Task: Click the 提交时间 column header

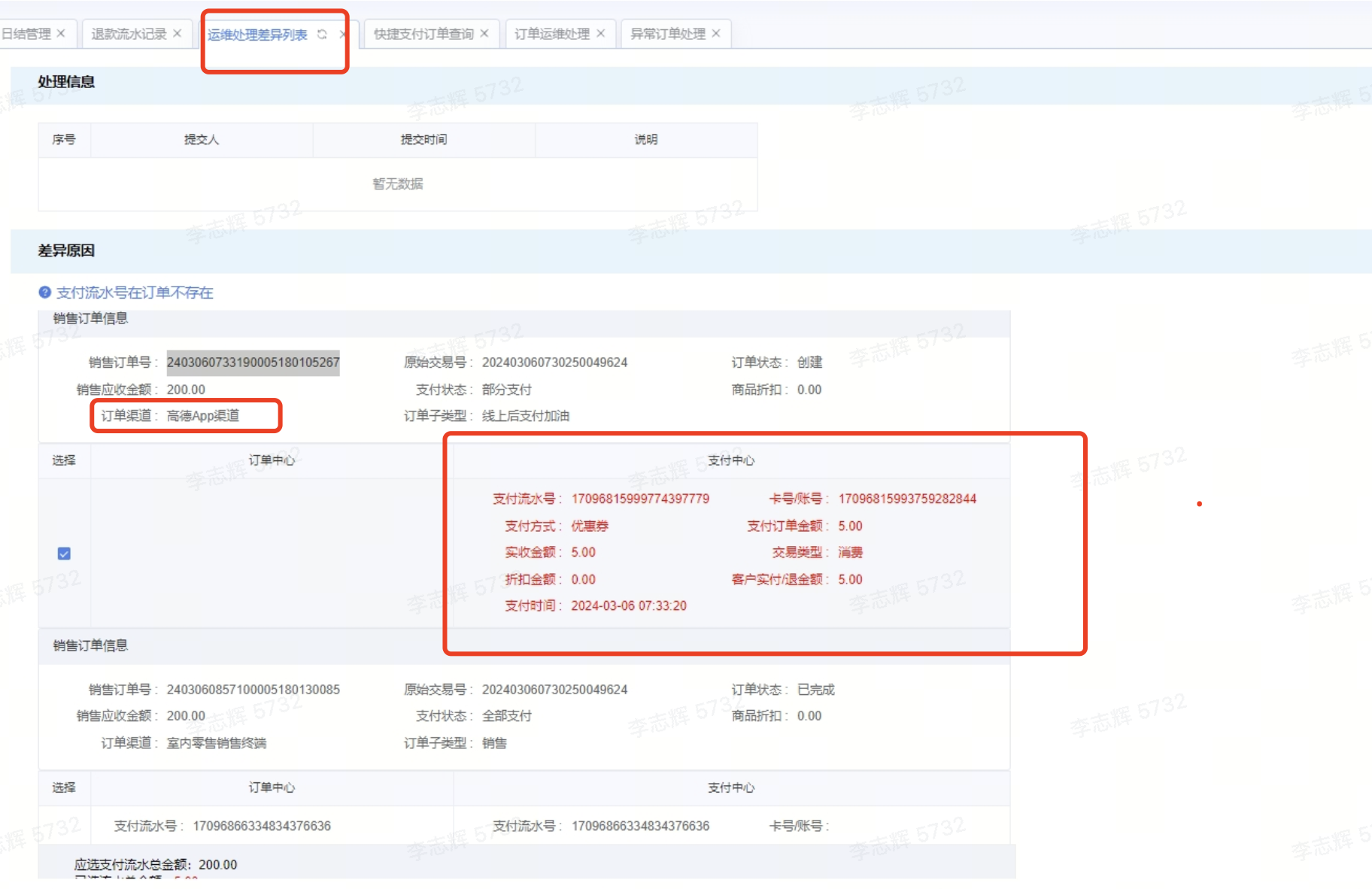Action: (423, 139)
